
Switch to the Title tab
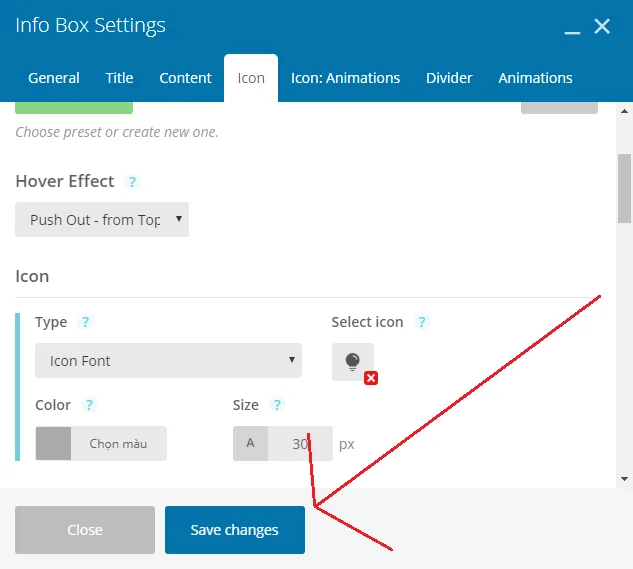click(x=119, y=78)
